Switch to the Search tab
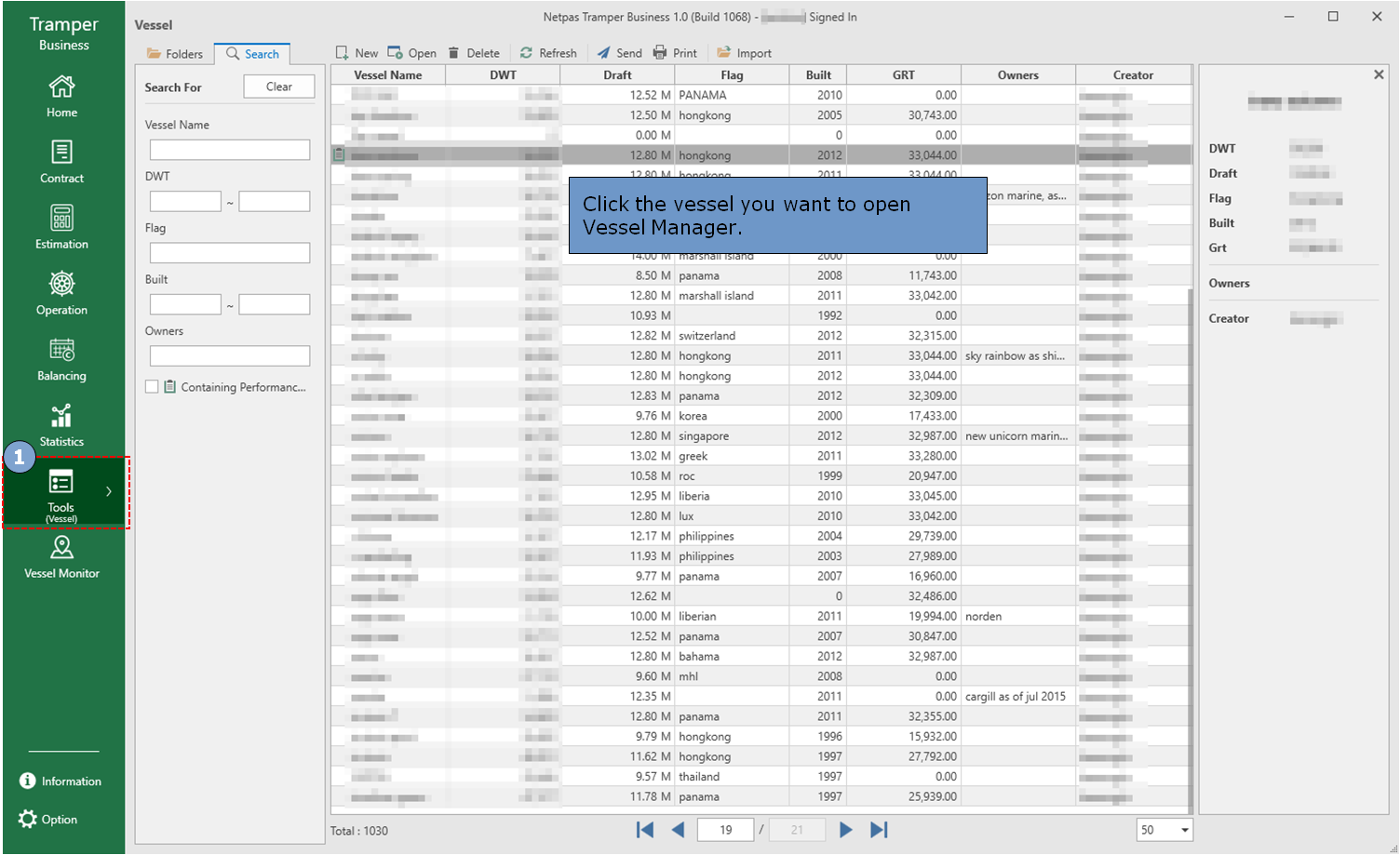 [252, 54]
